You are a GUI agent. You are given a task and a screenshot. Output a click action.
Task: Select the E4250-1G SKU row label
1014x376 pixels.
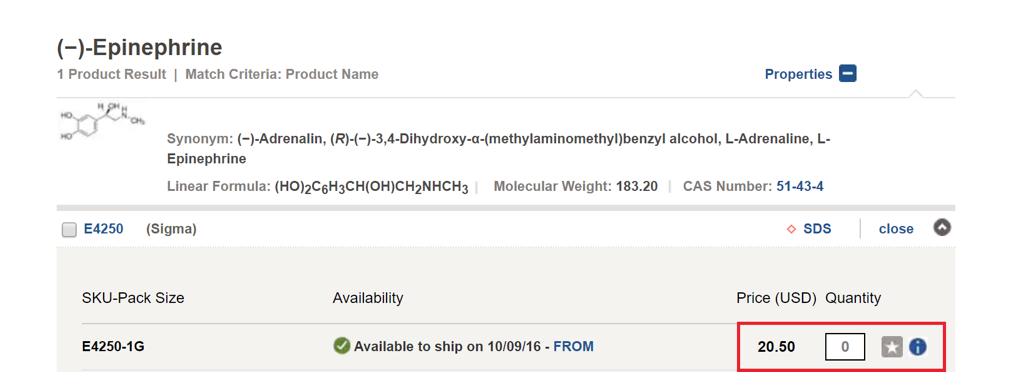pos(113,347)
